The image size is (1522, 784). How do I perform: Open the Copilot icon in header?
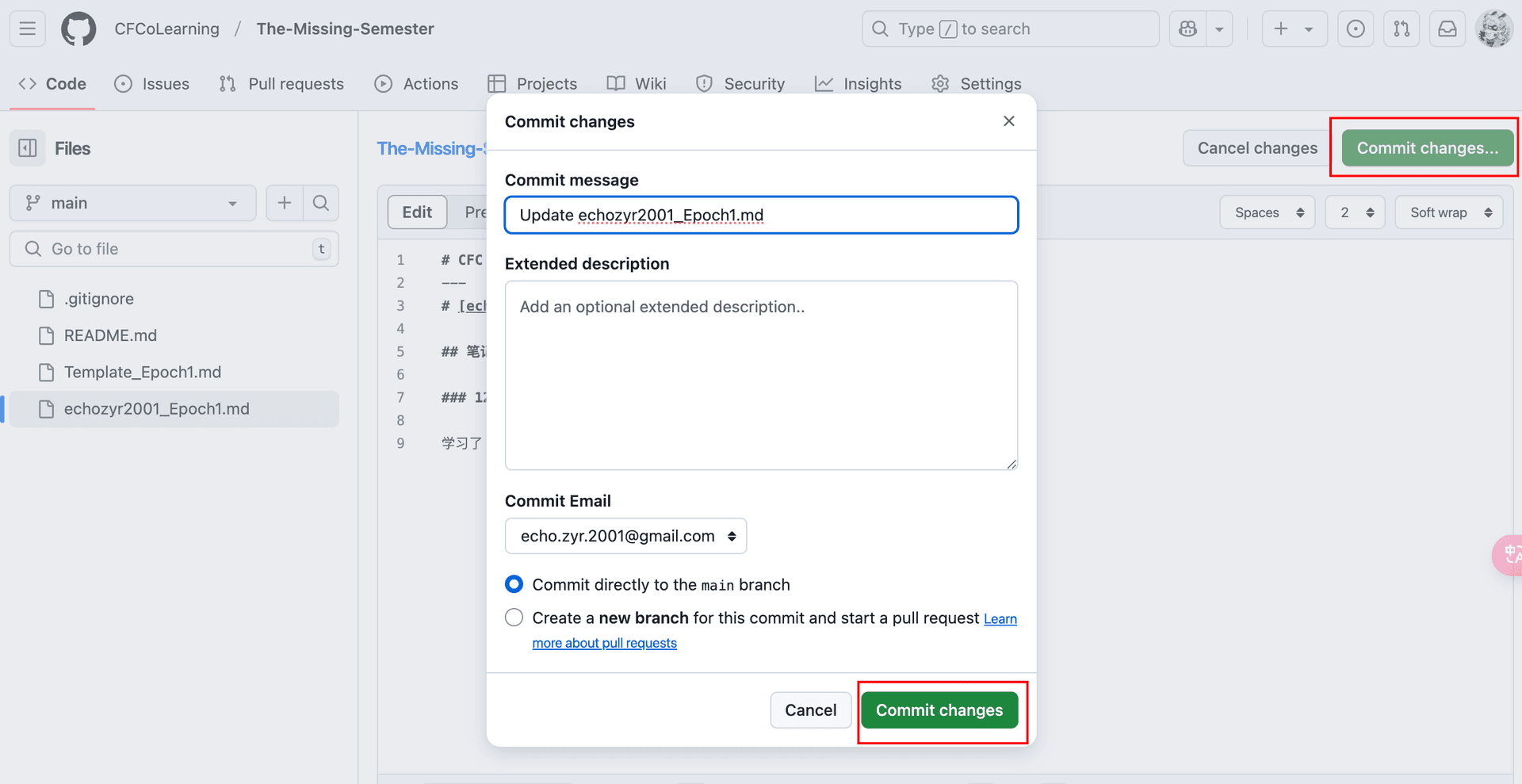click(x=1187, y=29)
